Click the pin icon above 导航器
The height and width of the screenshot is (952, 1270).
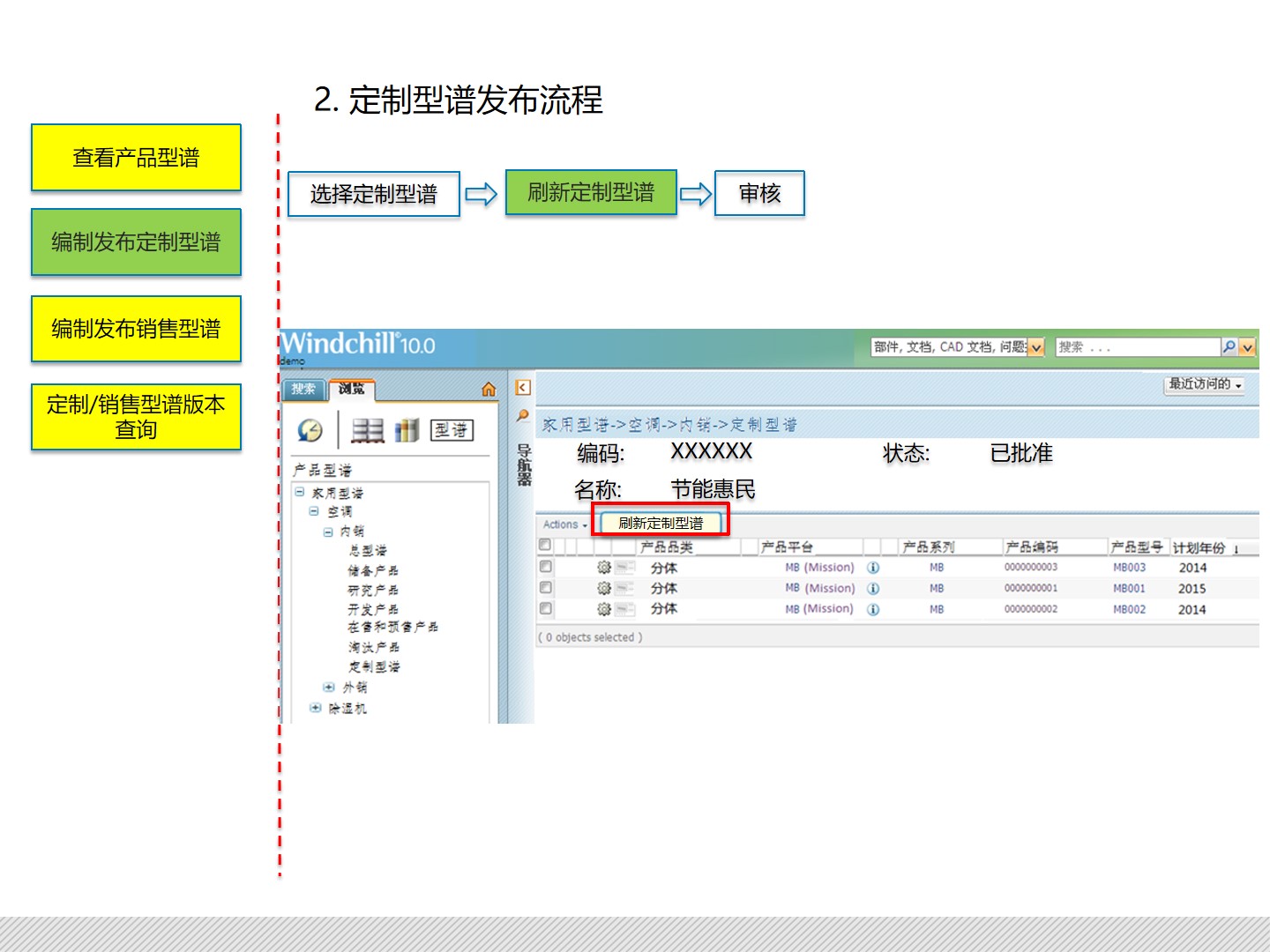pyautogui.click(x=523, y=415)
